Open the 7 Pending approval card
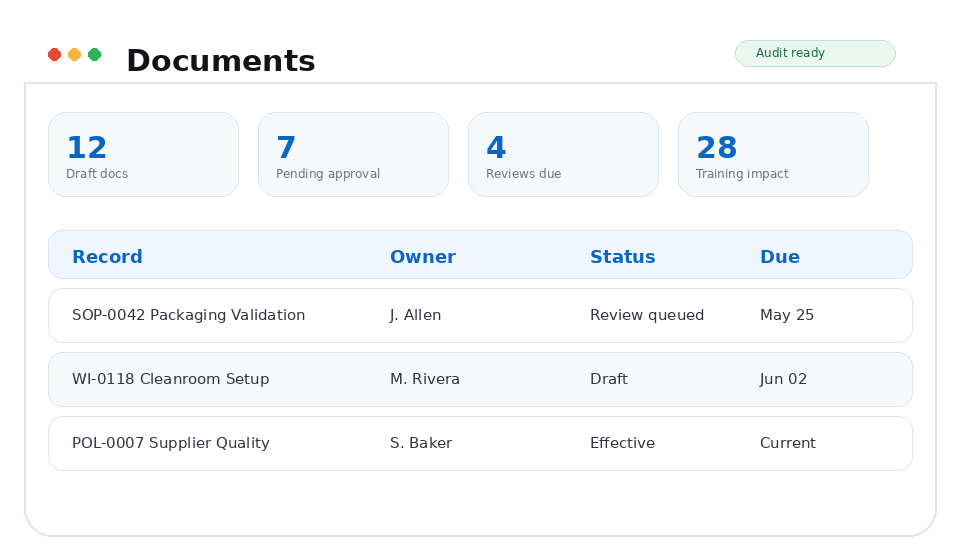Viewport: 960px width, 560px height. [353, 154]
